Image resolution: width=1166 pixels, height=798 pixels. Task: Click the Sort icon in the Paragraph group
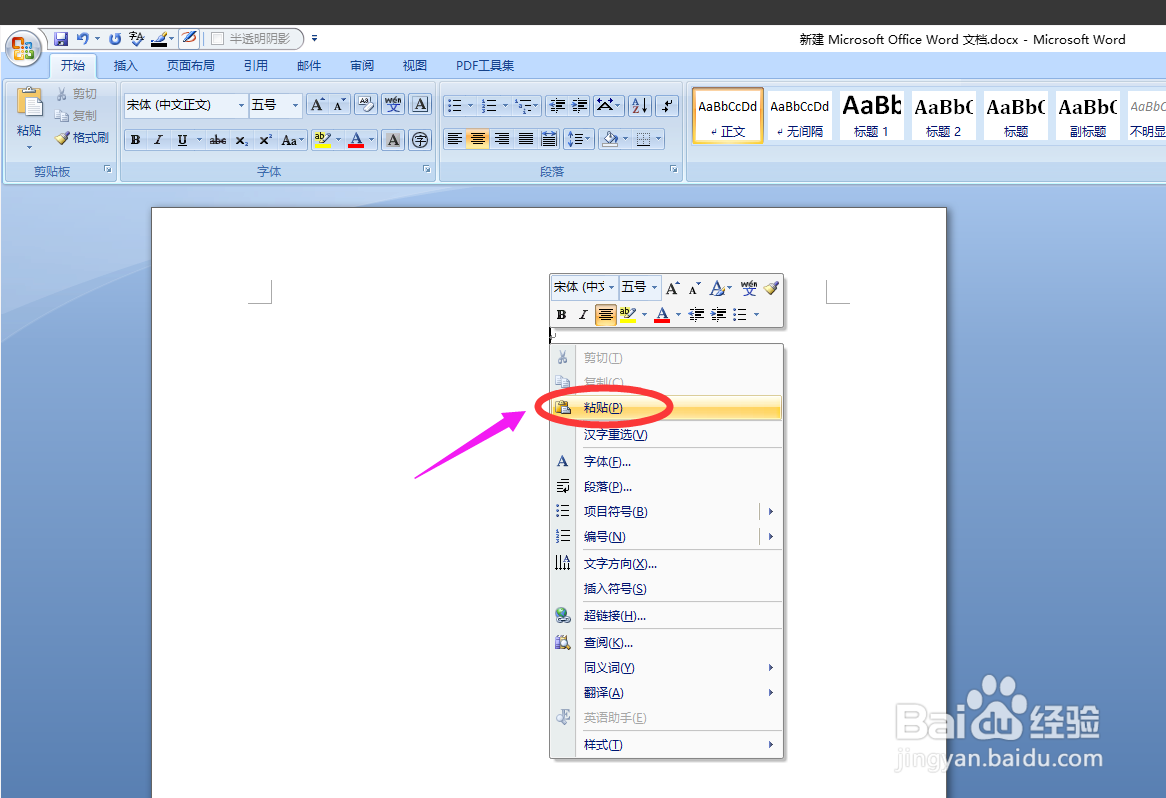639,107
